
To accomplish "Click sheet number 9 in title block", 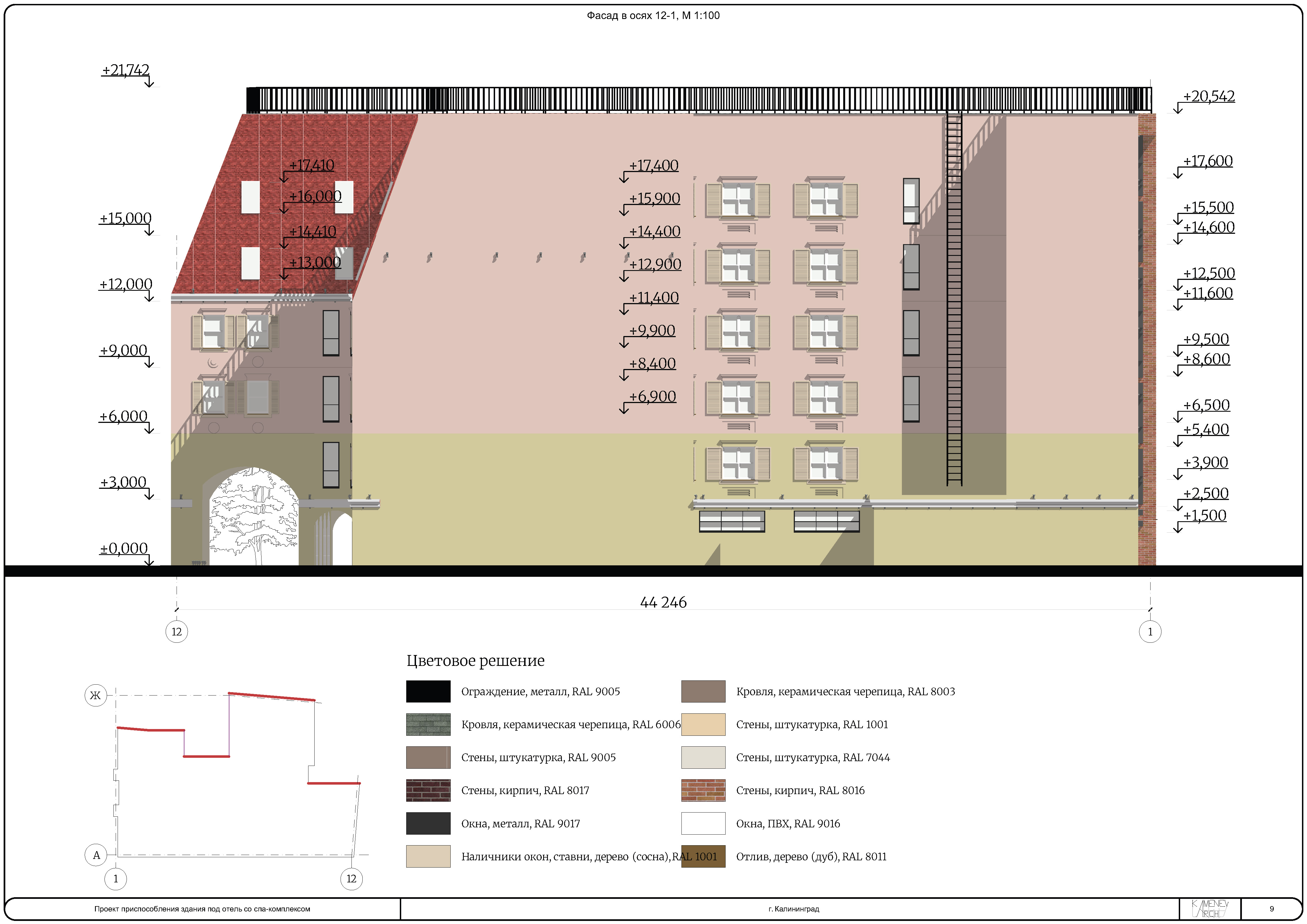I will (1272, 909).
